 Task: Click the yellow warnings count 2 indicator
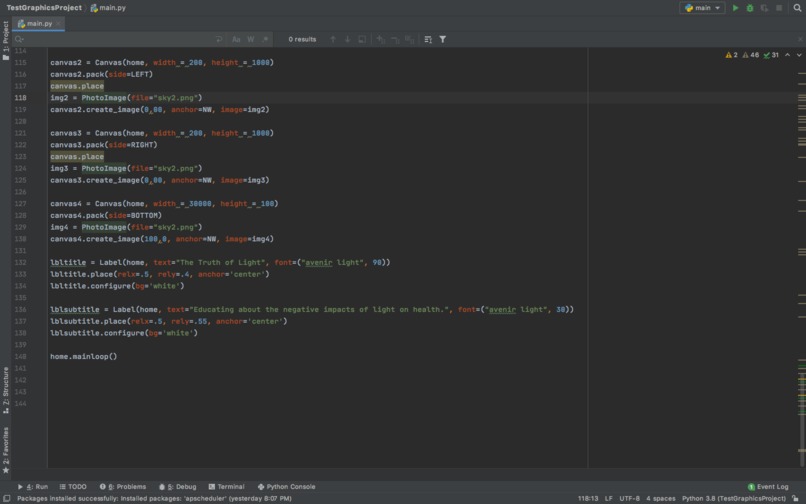click(x=731, y=55)
